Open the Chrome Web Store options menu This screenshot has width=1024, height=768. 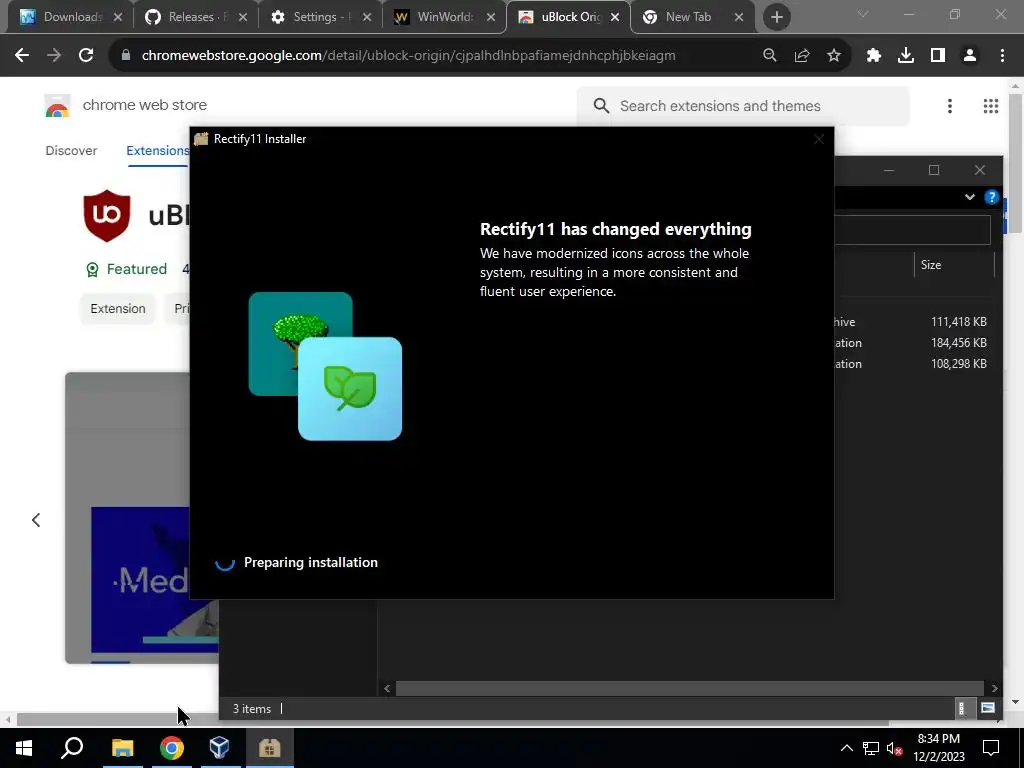[x=950, y=106]
